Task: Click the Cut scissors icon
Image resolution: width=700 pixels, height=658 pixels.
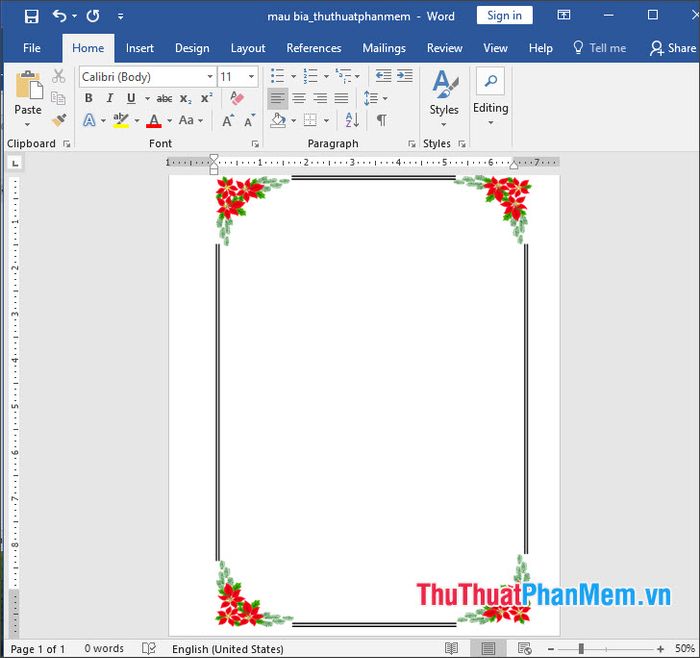Action: [58, 76]
